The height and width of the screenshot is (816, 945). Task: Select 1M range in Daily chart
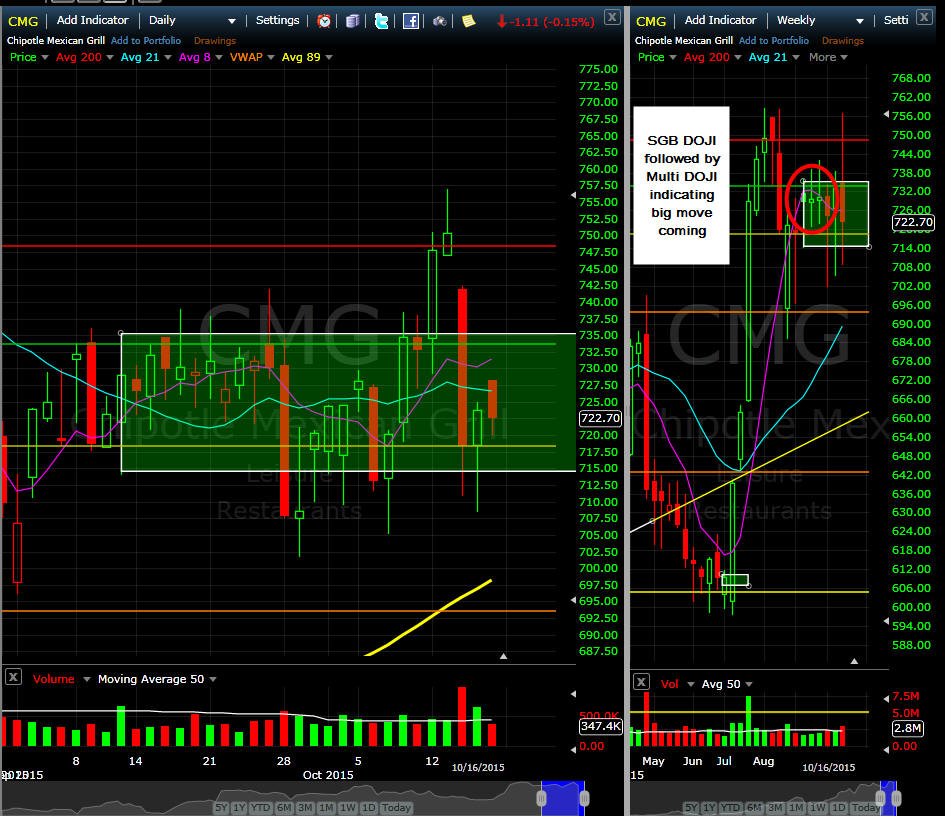326,808
